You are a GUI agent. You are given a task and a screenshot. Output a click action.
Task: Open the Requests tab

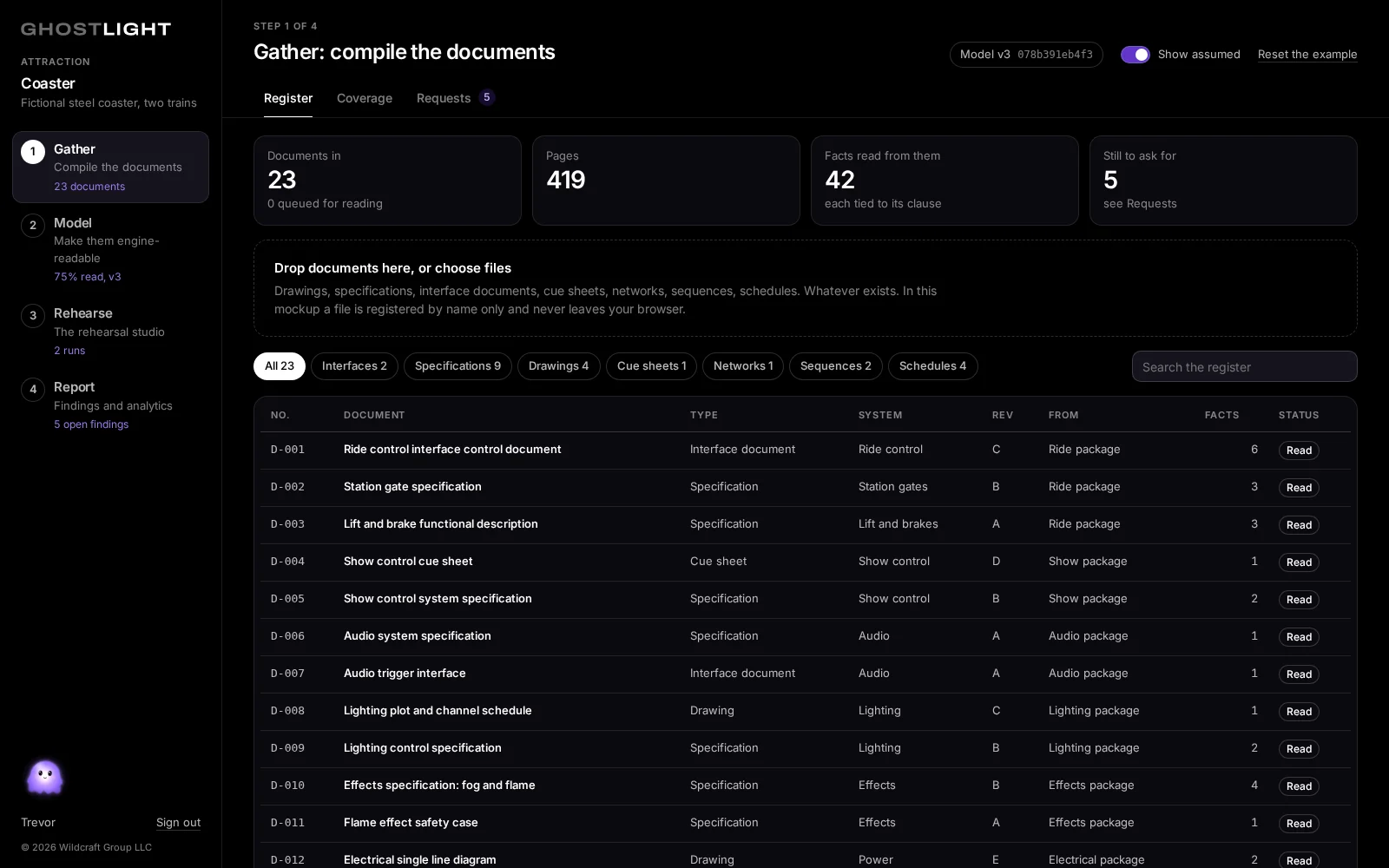[x=455, y=98]
